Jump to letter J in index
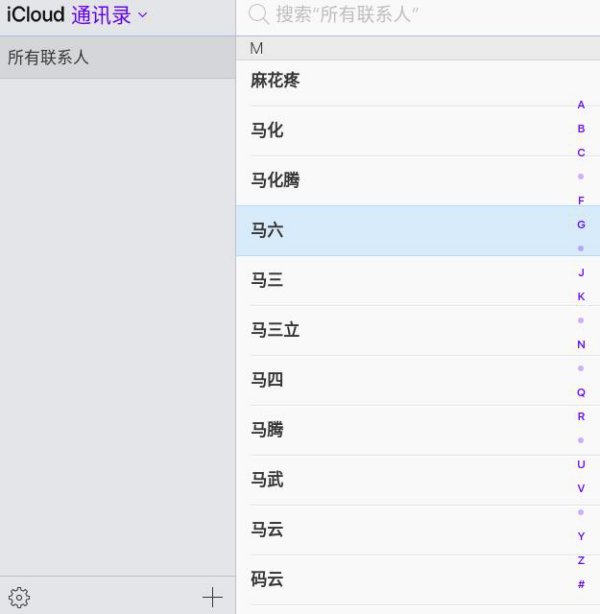600x614 pixels. coord(581,272)
